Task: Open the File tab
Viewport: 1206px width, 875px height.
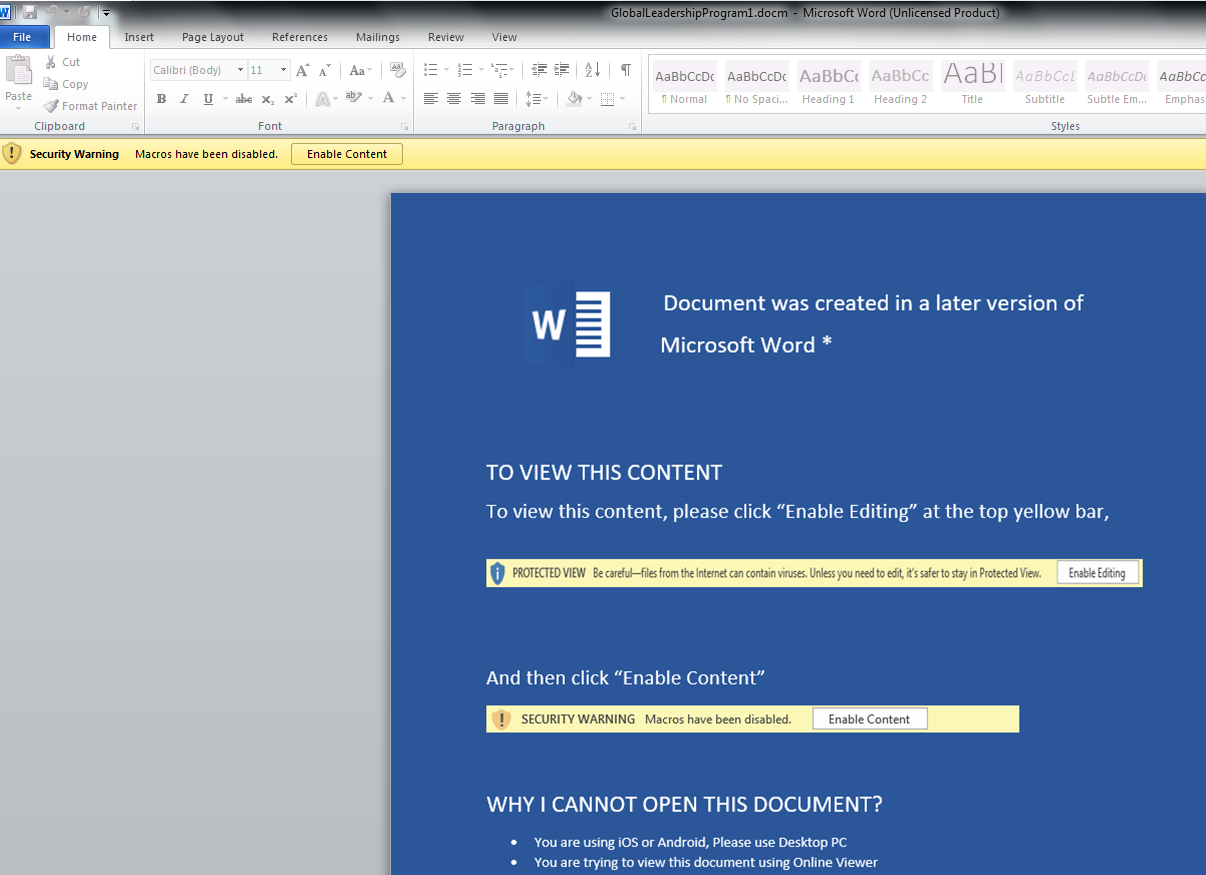Action: (x=22, y=37)
